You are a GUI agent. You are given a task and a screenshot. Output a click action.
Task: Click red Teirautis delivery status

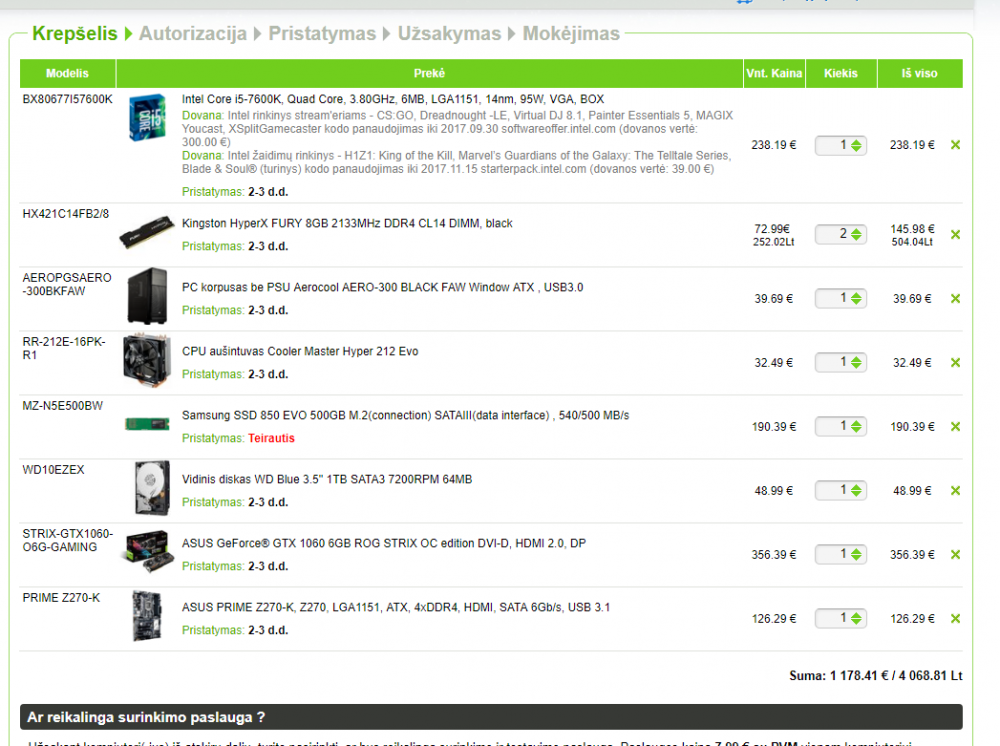[x=271, y=438]
